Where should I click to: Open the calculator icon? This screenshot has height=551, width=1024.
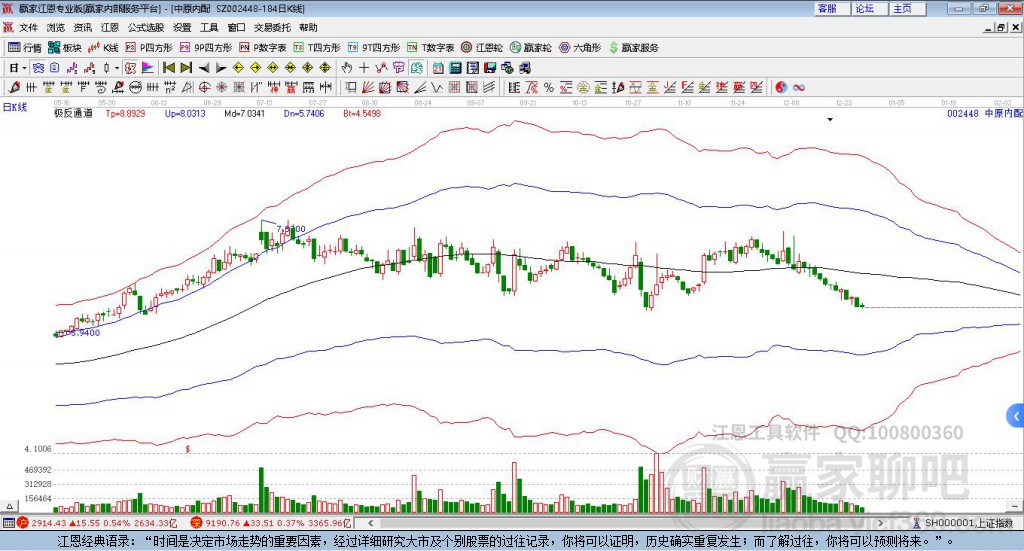pos(456,68)
